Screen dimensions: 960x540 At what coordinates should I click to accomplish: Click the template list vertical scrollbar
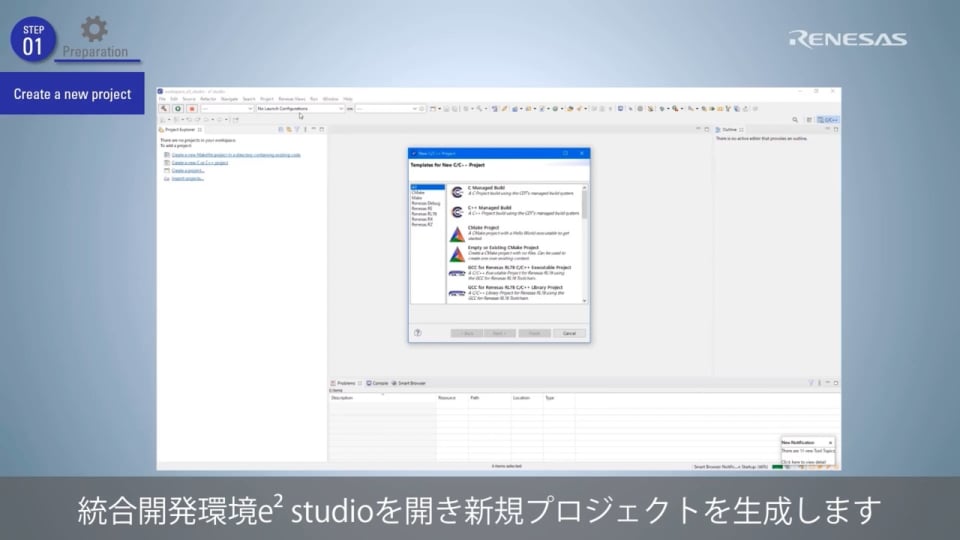click(x=585, y=205)
